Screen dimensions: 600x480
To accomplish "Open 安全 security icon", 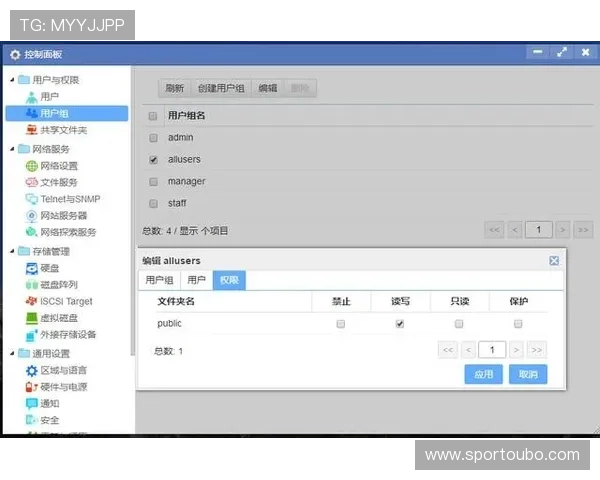I will 31,420.
